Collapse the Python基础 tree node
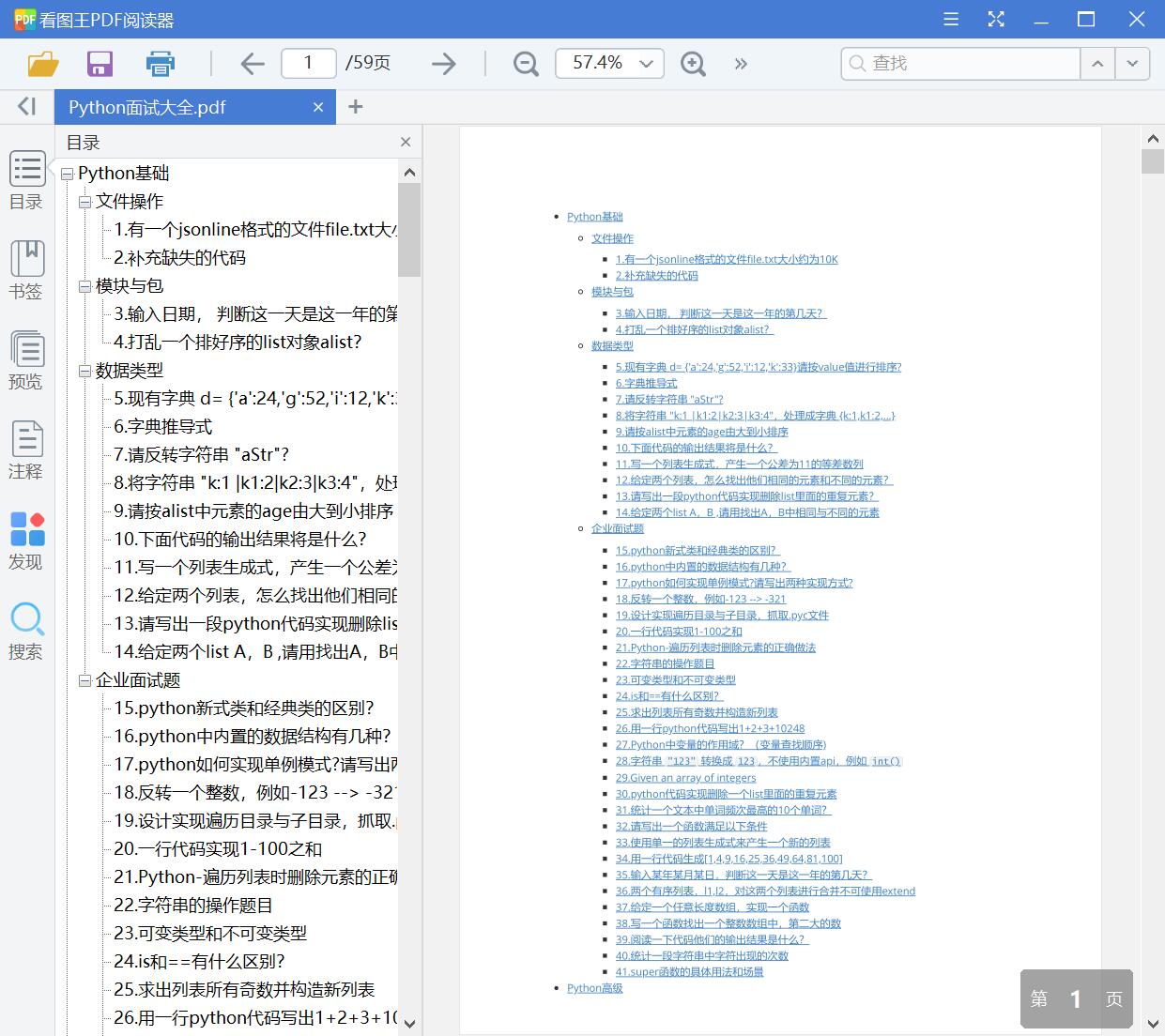Viewport: 1165px width, 1036px height. tap(66, 173)
